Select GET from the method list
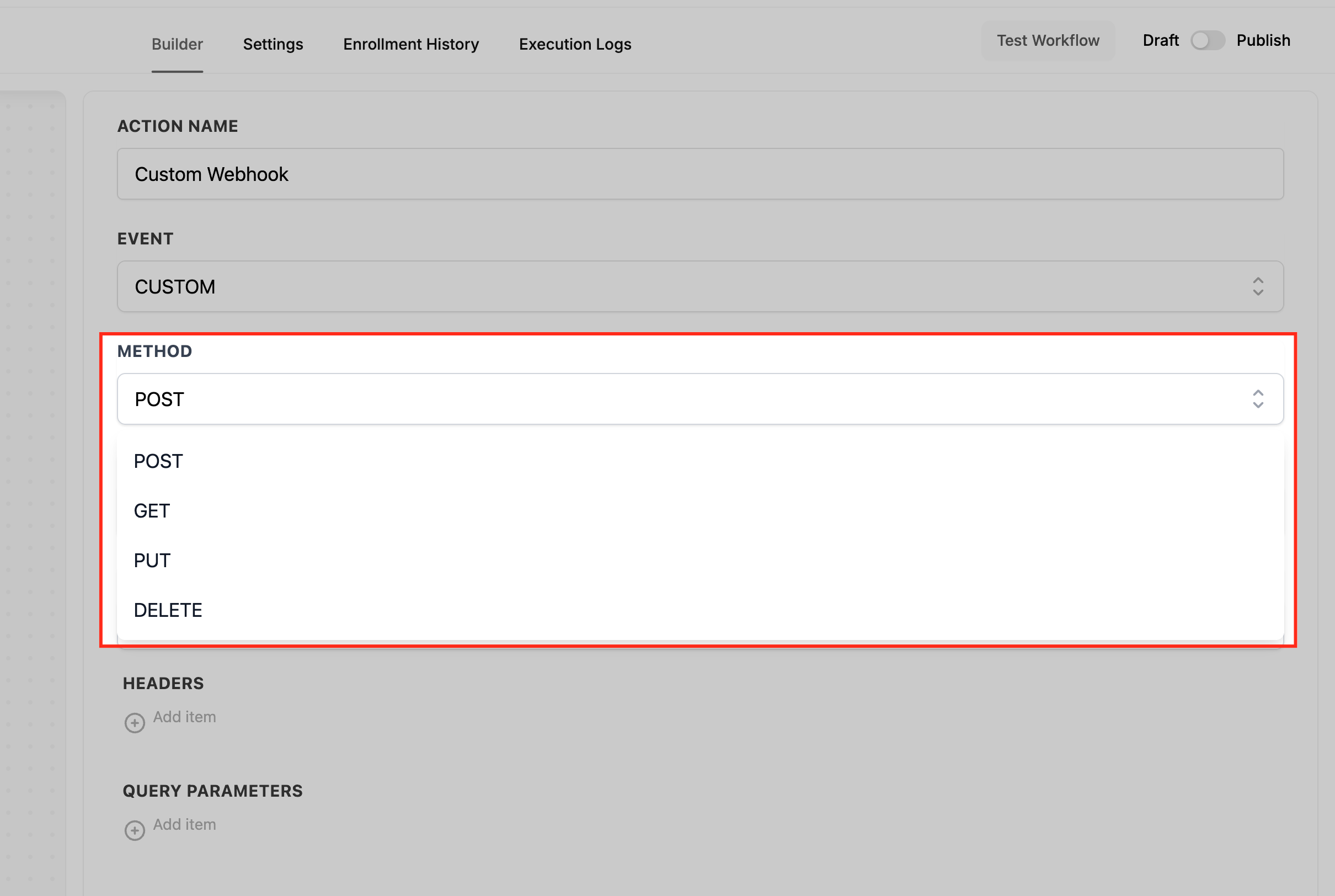Screen dimensions: 1335x896 (x=152, y=511)
